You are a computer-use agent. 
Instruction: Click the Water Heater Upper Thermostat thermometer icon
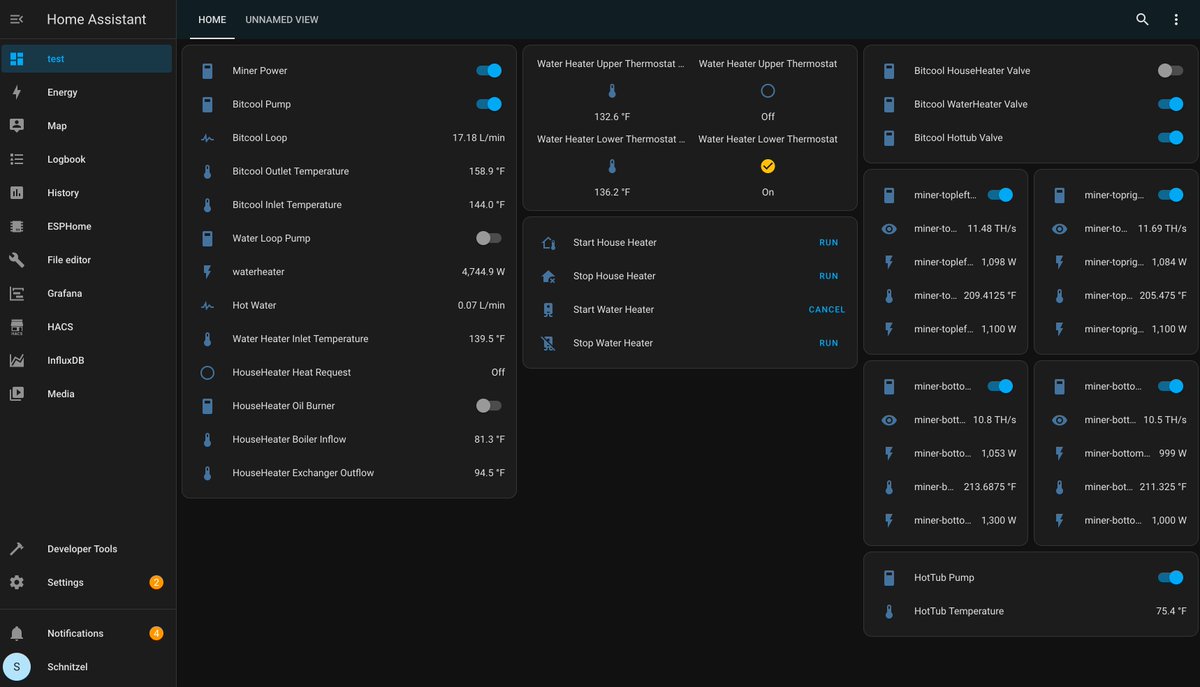tap(612, 91)
